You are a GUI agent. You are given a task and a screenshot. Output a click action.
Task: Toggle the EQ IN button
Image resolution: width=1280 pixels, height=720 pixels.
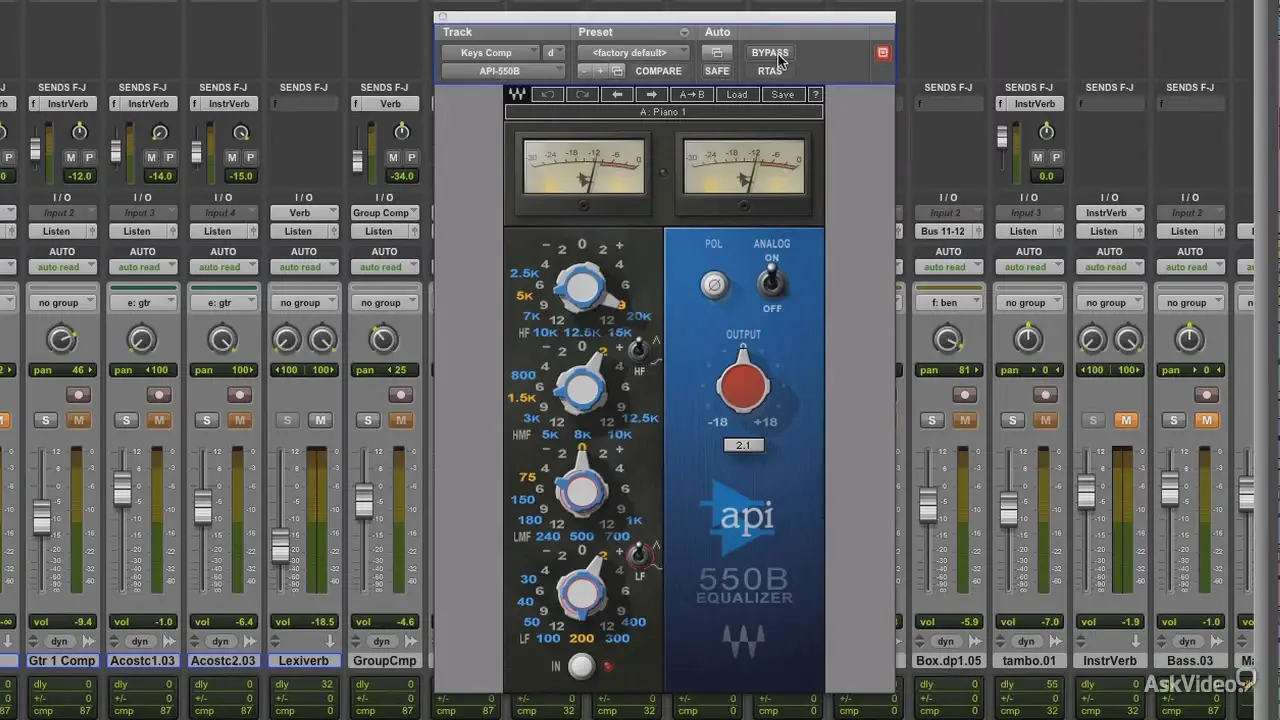(x=580, y=666)
